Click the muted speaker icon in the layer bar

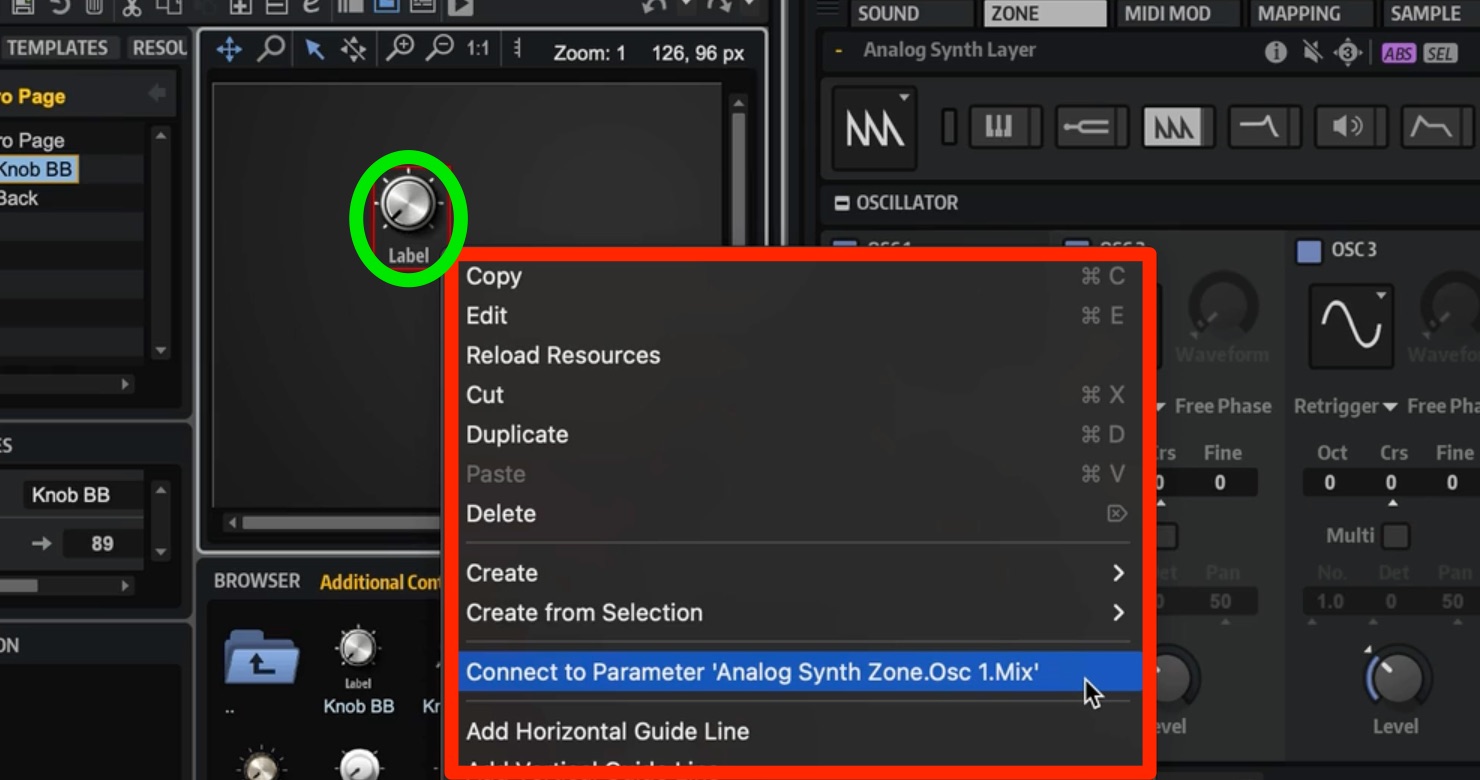click(x=1313, y=53)
